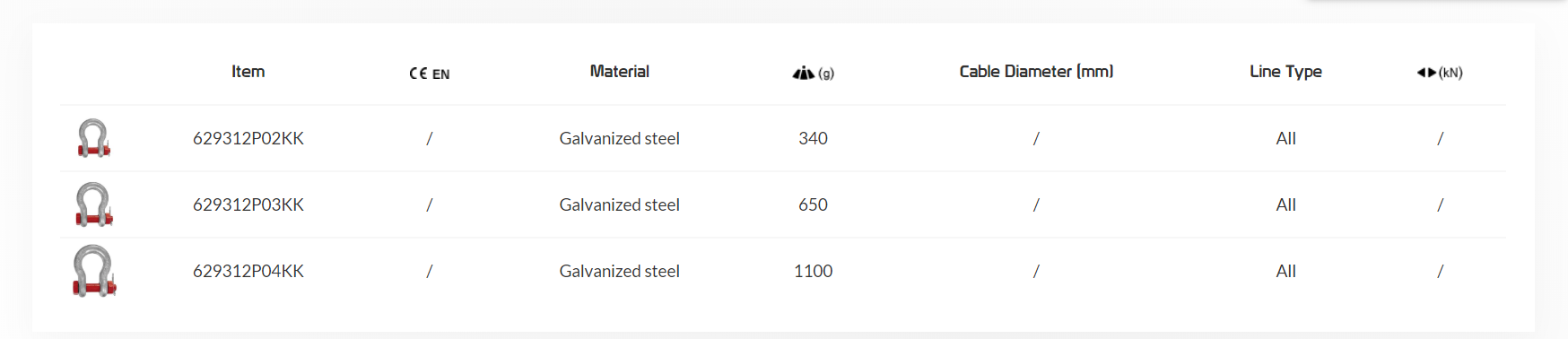This screenshot has height=339, width=1568.
Task: Click Galvanized steel in the 629312P02KK row
Action: coord(619,138)
